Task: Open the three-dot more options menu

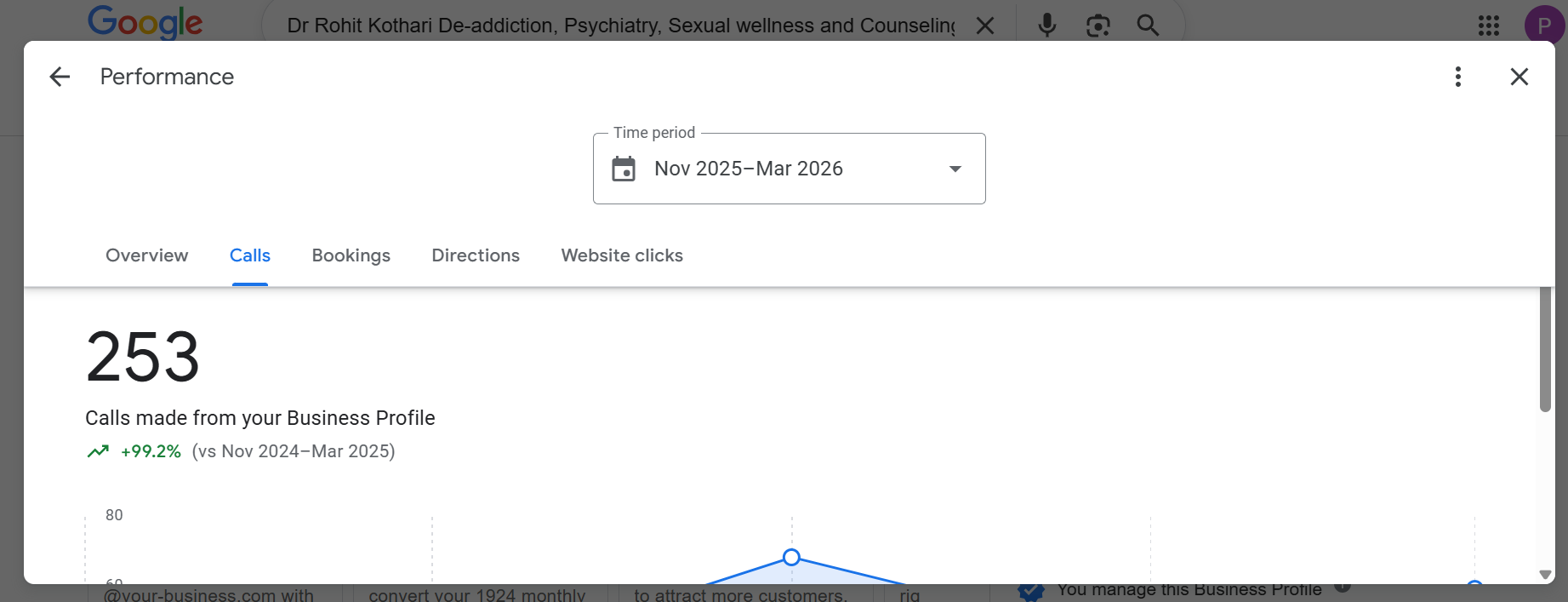Action: pos(1458,77)
